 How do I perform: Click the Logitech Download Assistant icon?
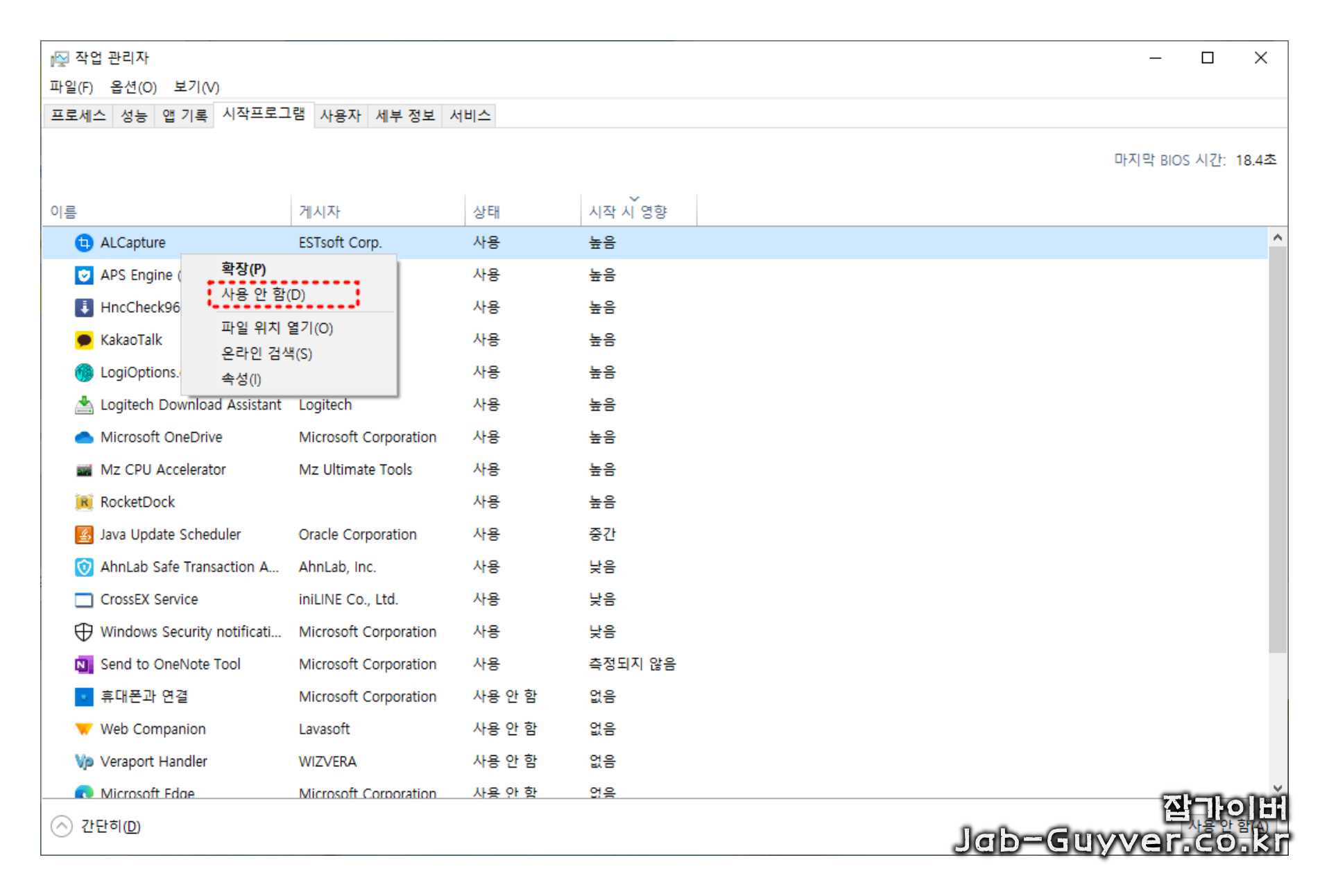point(84,405)
